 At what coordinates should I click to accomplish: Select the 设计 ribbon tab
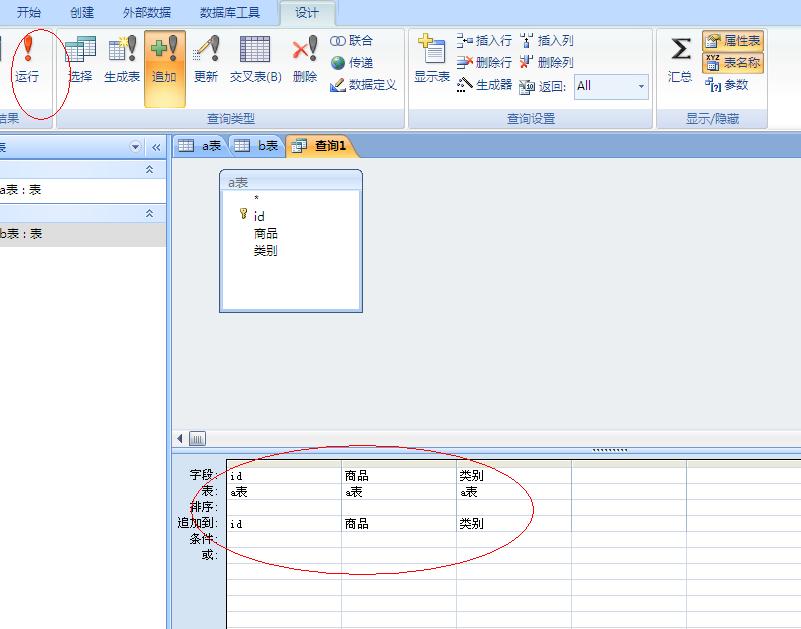click(x=307, y=13)
